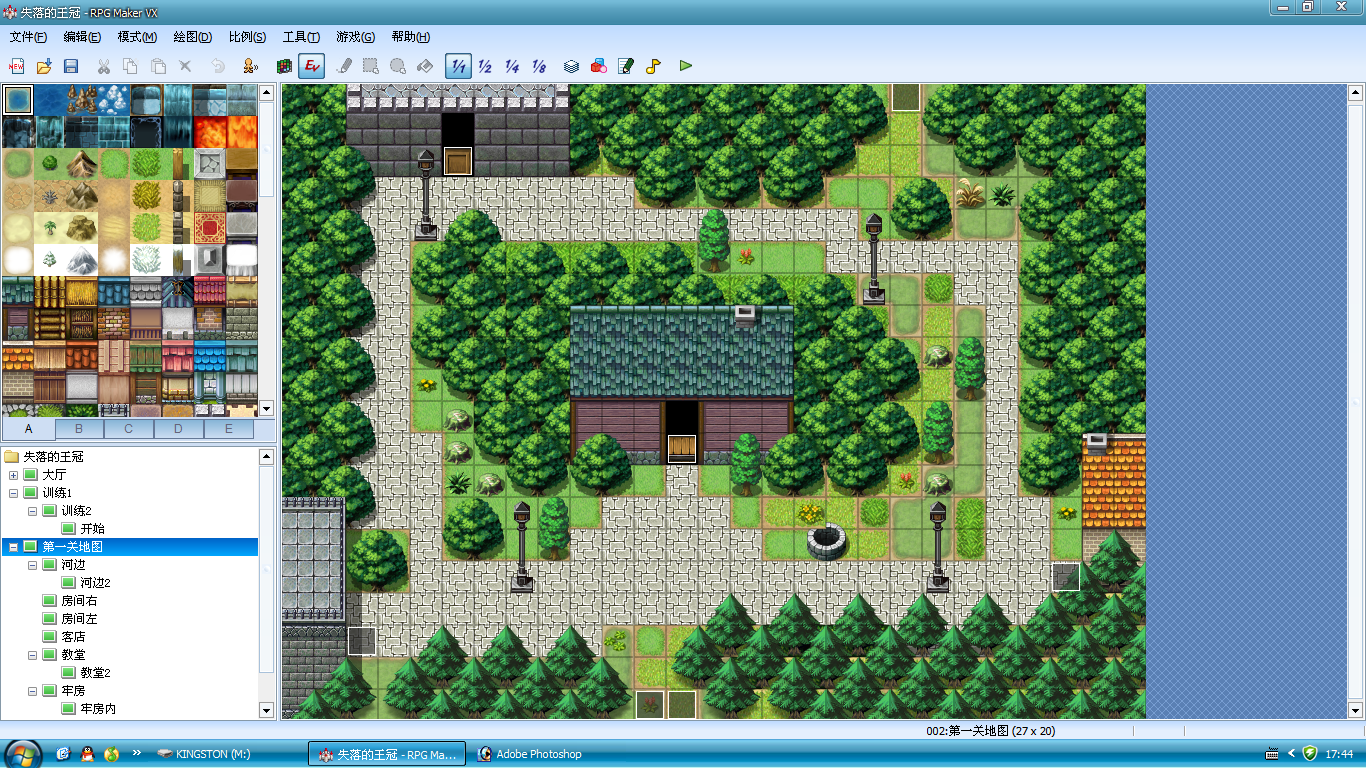Select the Ellipse drawing tool

coord(398,66)
